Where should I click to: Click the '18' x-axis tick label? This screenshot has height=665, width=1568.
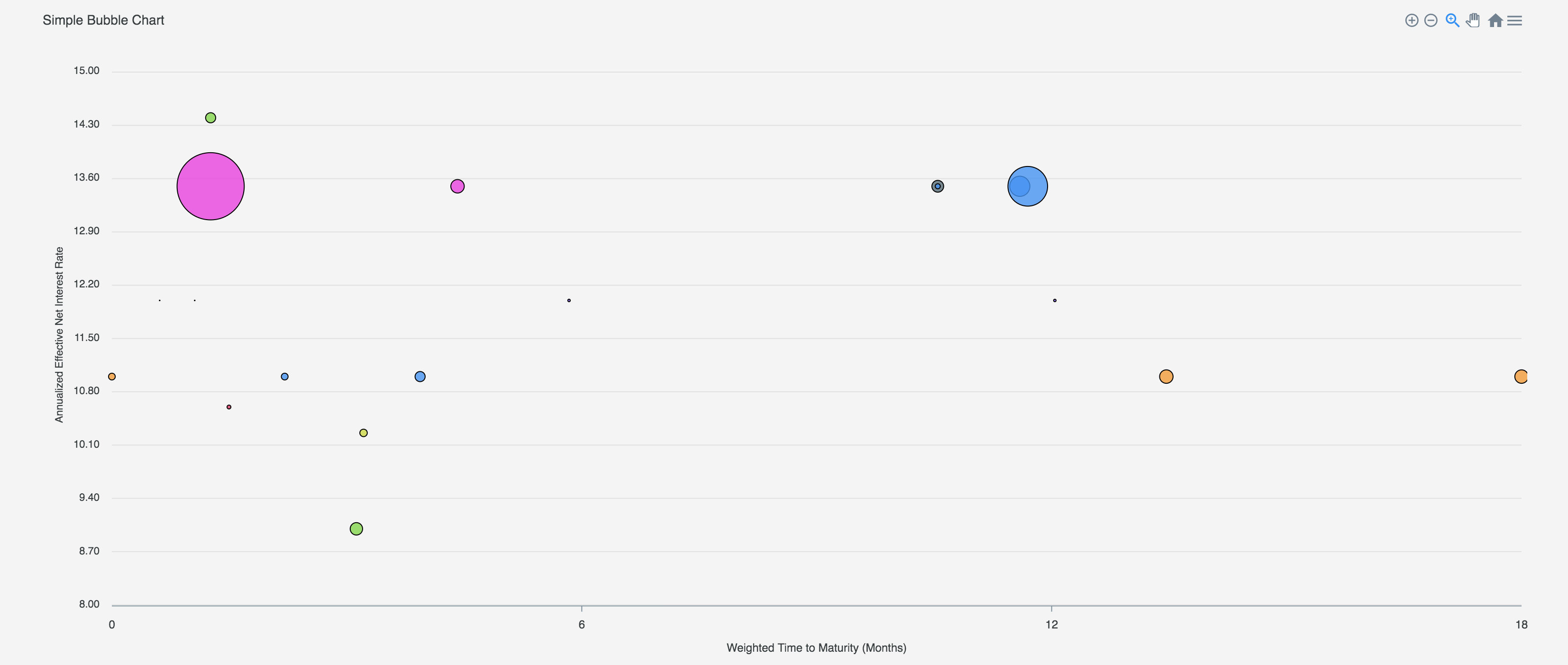click(x=1521, y=624)
